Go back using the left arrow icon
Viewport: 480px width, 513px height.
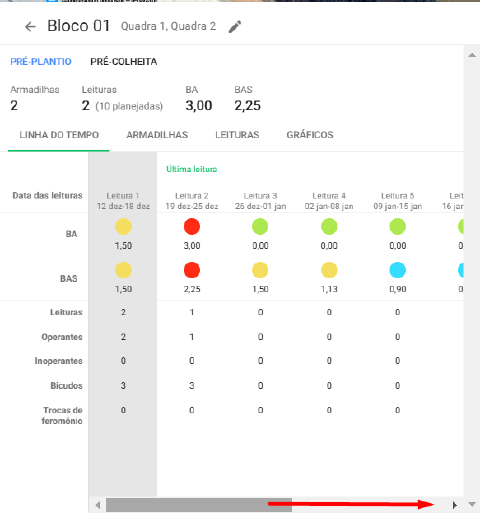click(x=30, y=26)
